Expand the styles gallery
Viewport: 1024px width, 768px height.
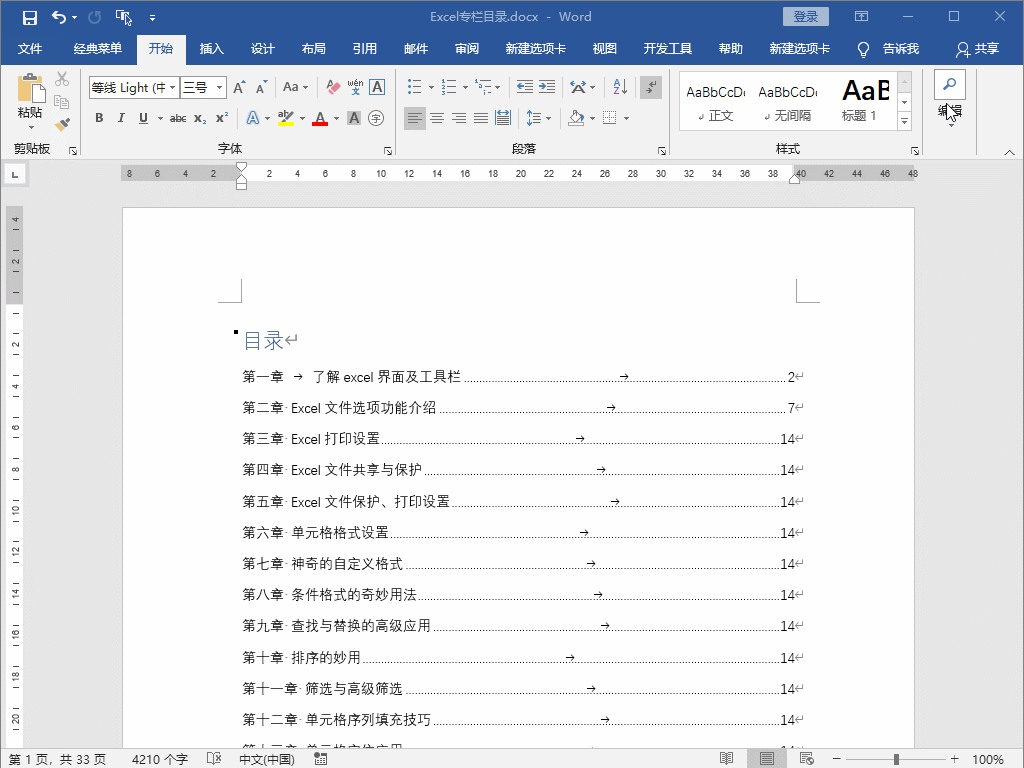click(904, 121)
